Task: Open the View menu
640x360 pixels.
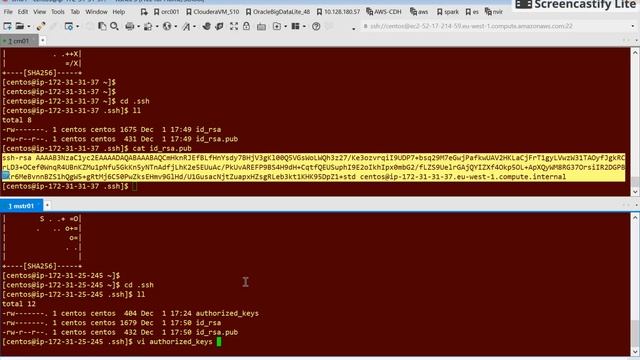Action: pos(40,12)
